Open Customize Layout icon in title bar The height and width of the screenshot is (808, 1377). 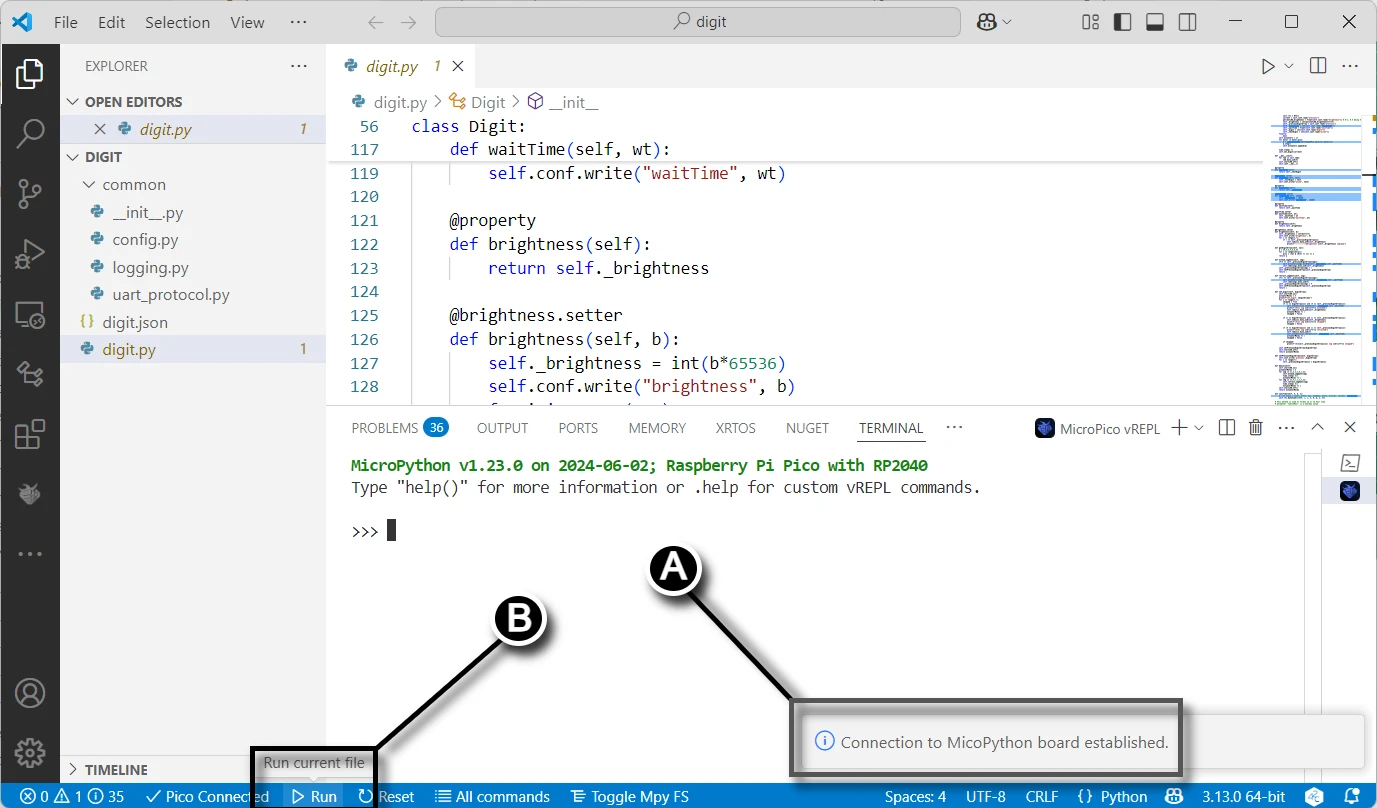[1091, 22]
